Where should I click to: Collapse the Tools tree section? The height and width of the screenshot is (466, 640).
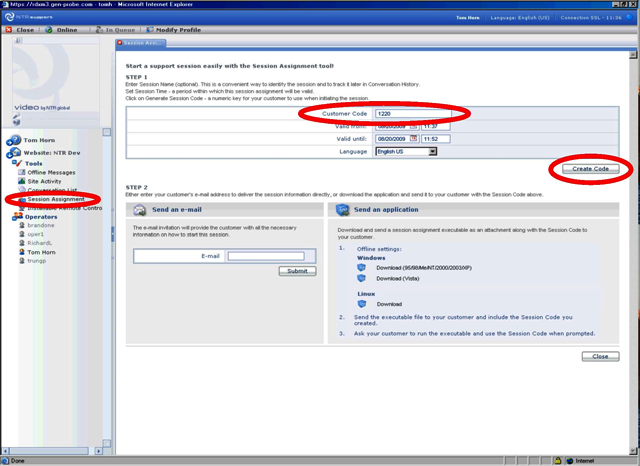(13, 163)
